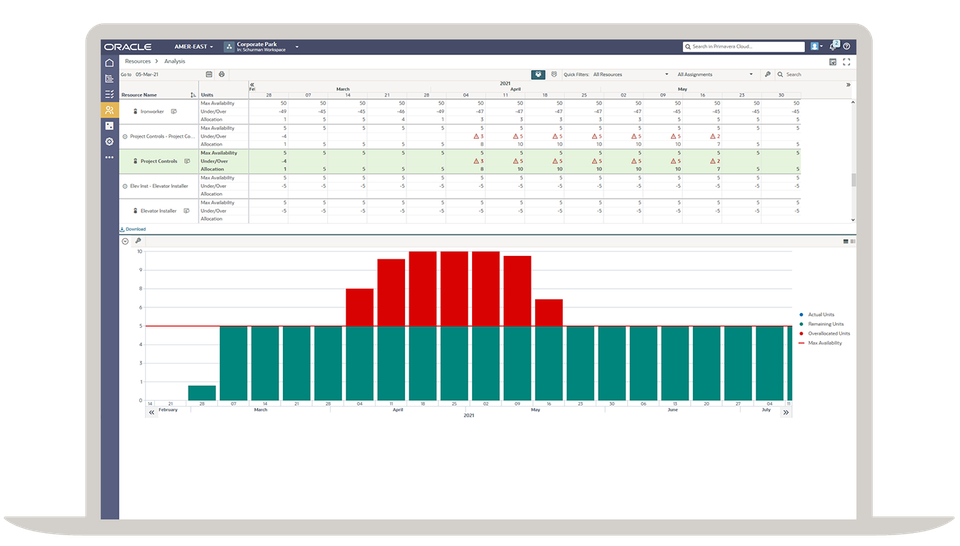Select the Ironworker resource row
Screen dimensions: 960x546
[460, 111]
